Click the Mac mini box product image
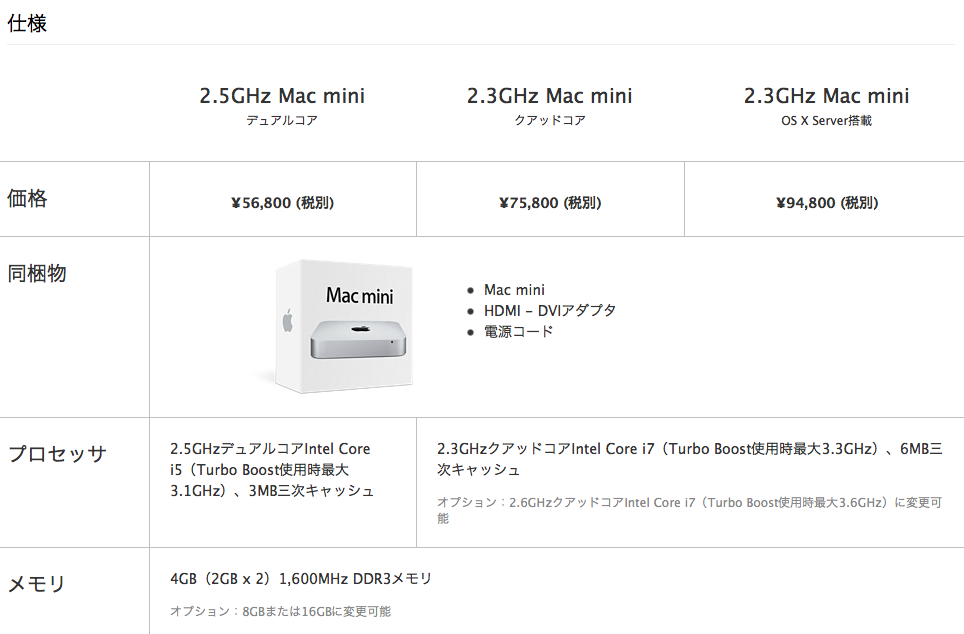Screen dimensions: 964x634 [343, 325]
